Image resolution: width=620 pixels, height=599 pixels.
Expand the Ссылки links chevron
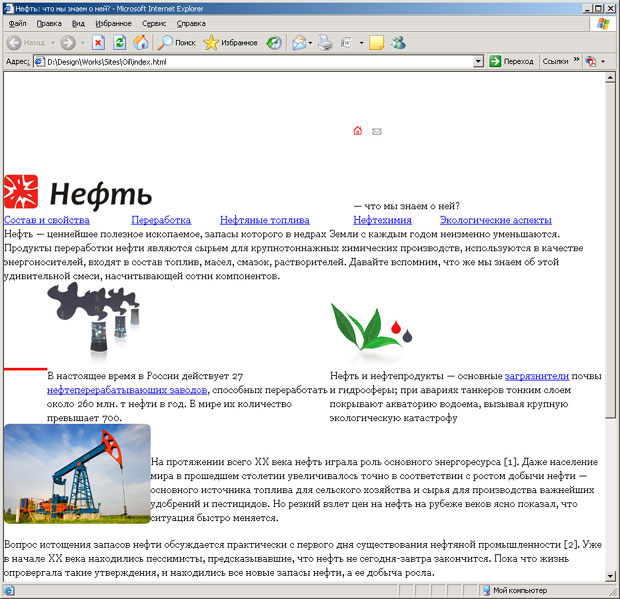(x=576, y=59)
